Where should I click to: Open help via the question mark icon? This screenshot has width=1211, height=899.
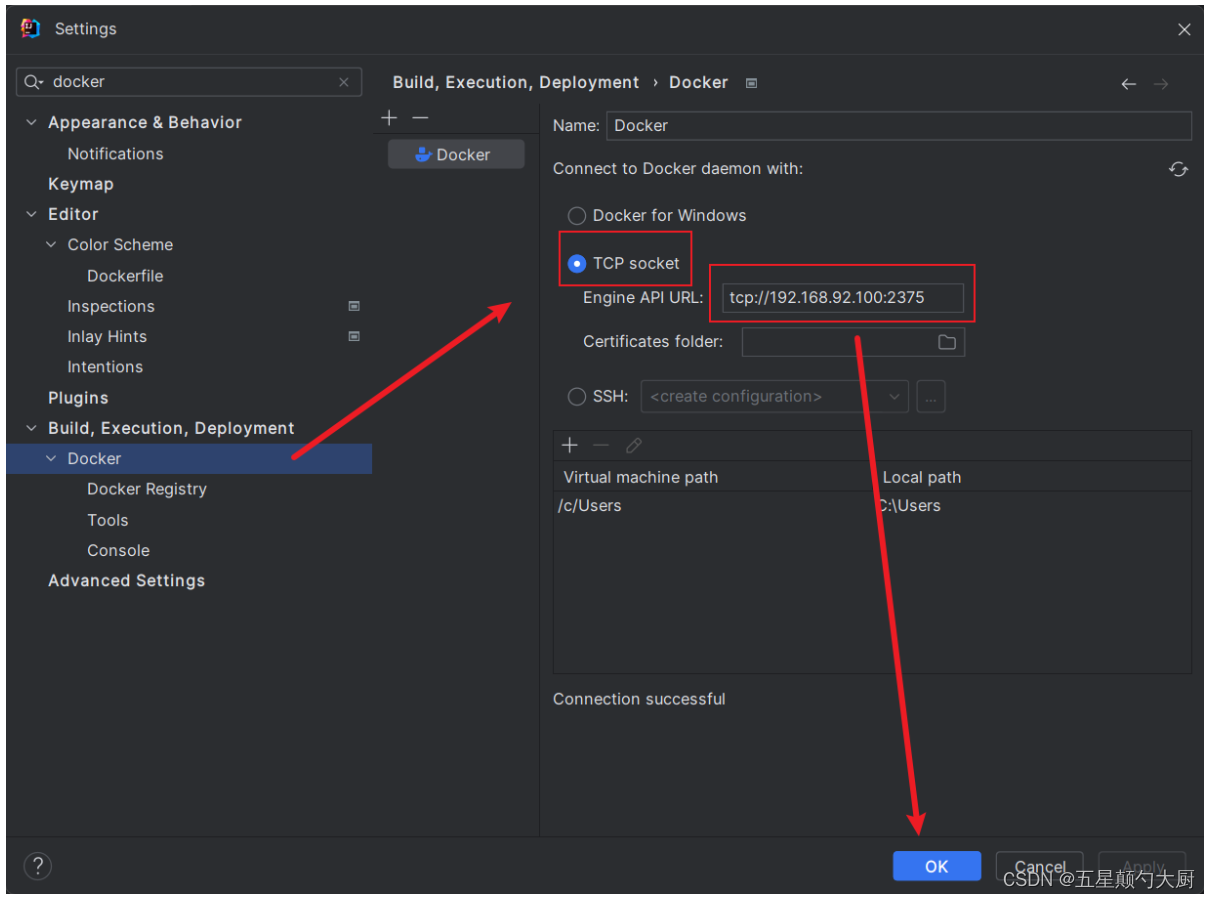37,866
